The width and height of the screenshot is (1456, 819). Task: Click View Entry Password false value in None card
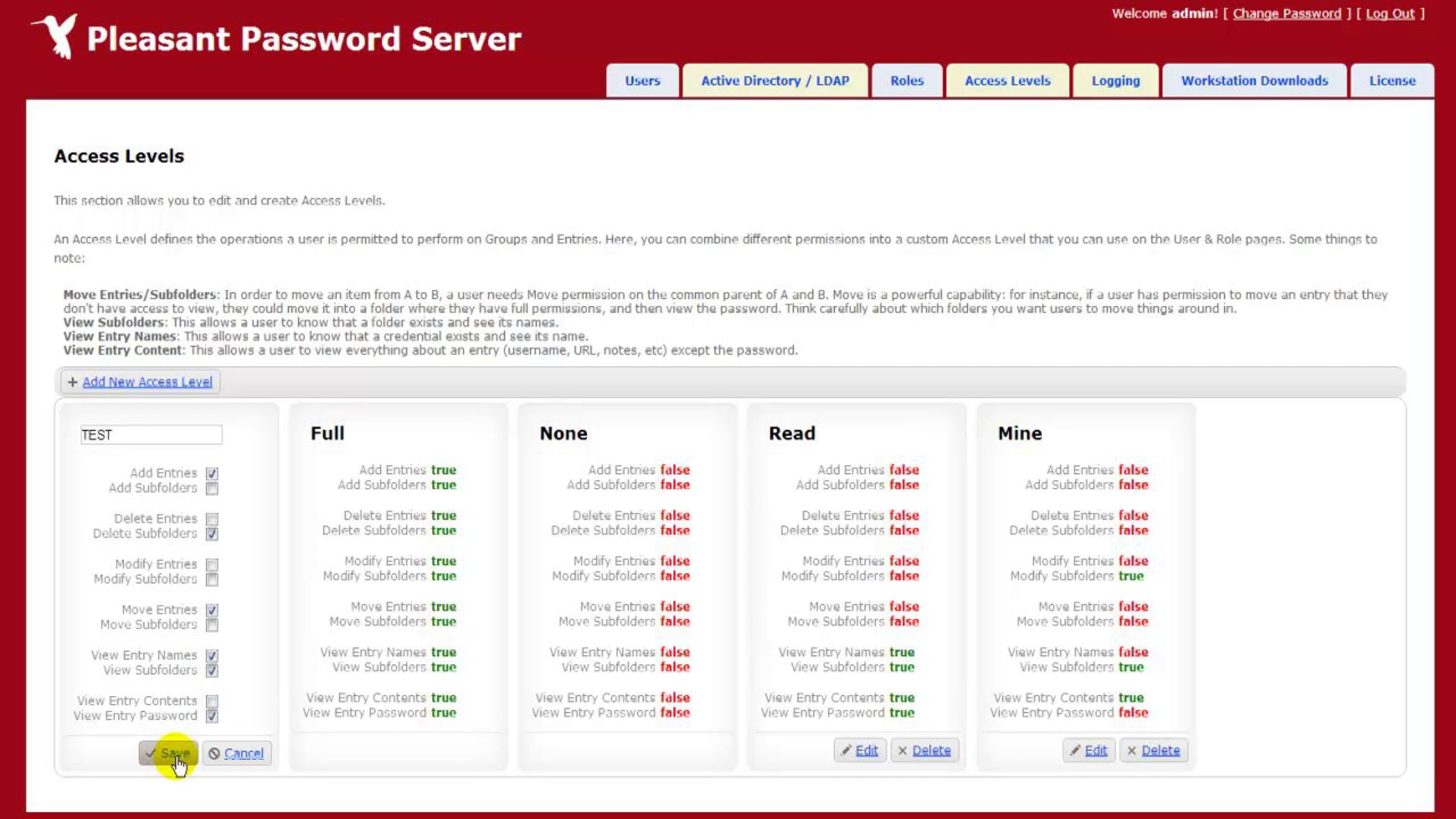click(x=675, y=713)
